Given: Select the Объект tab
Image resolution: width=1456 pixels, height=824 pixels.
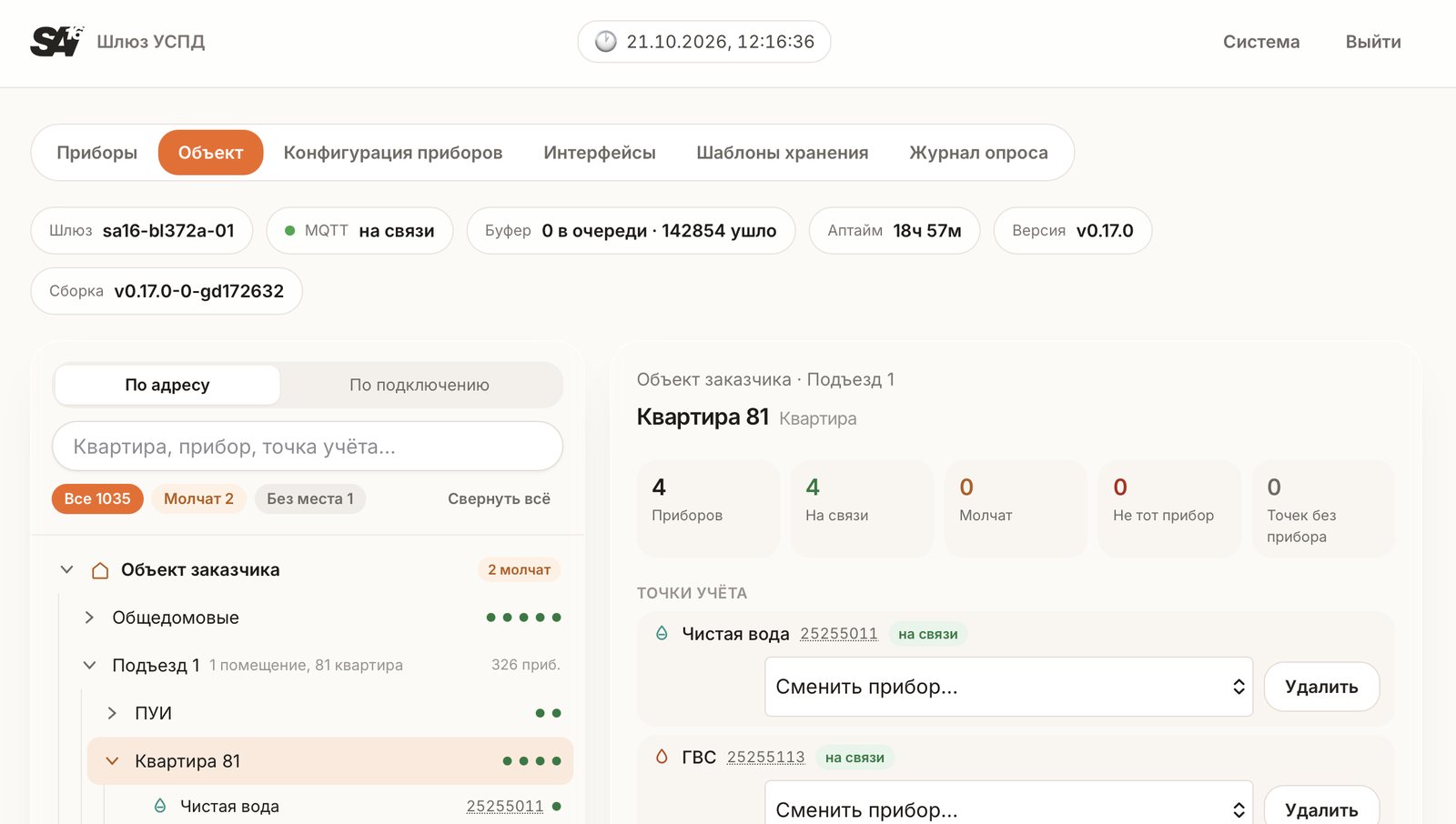Looking at the screenshot, I should click(211, 153).
